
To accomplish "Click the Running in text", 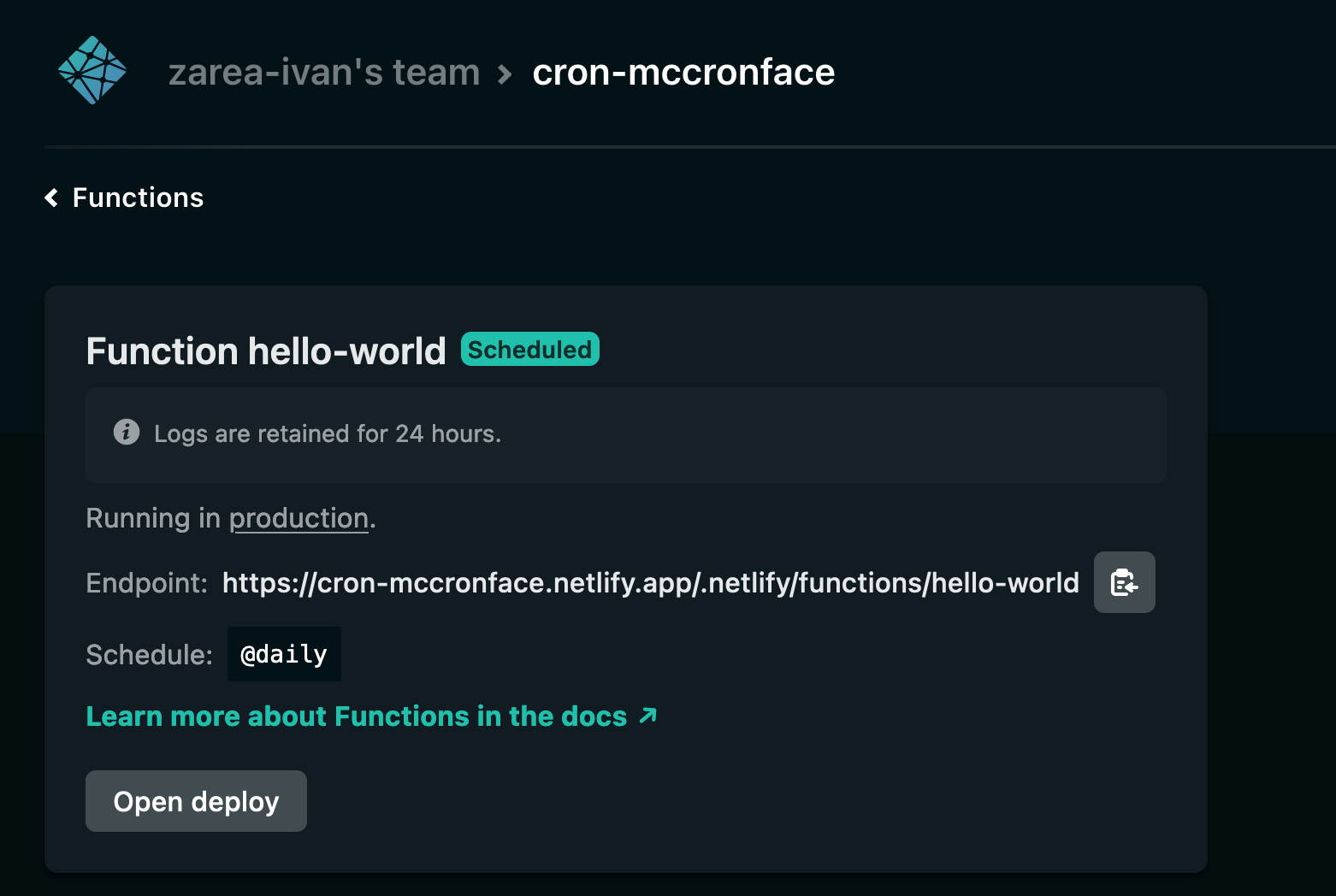I will tap(153, 519).
